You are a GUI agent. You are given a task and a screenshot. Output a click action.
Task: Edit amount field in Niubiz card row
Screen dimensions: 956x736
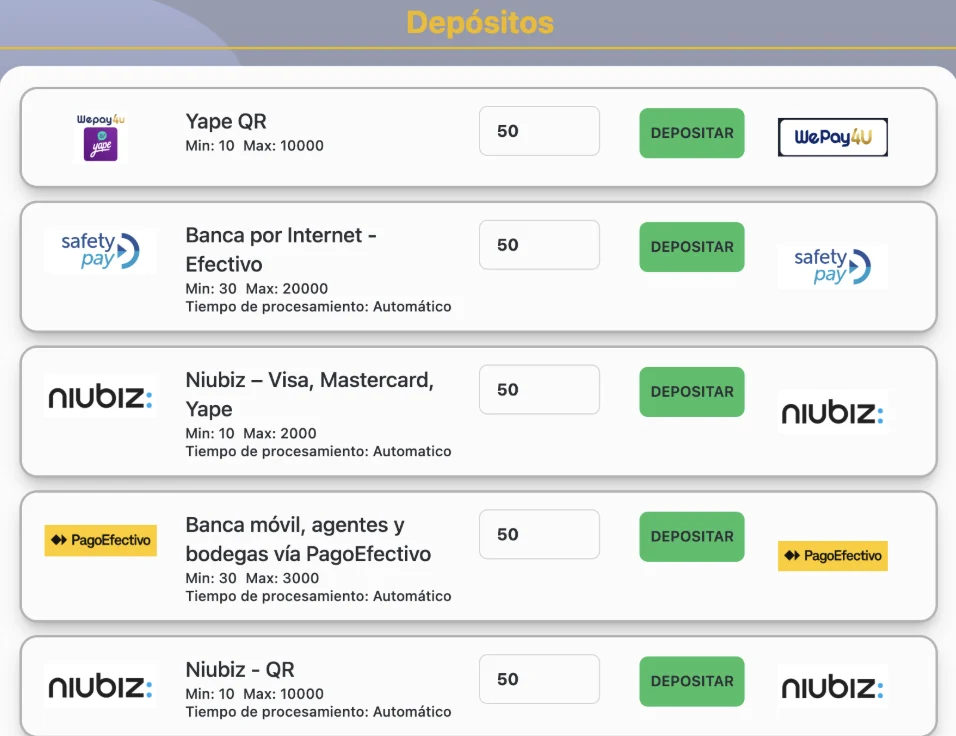click(539, 390)
